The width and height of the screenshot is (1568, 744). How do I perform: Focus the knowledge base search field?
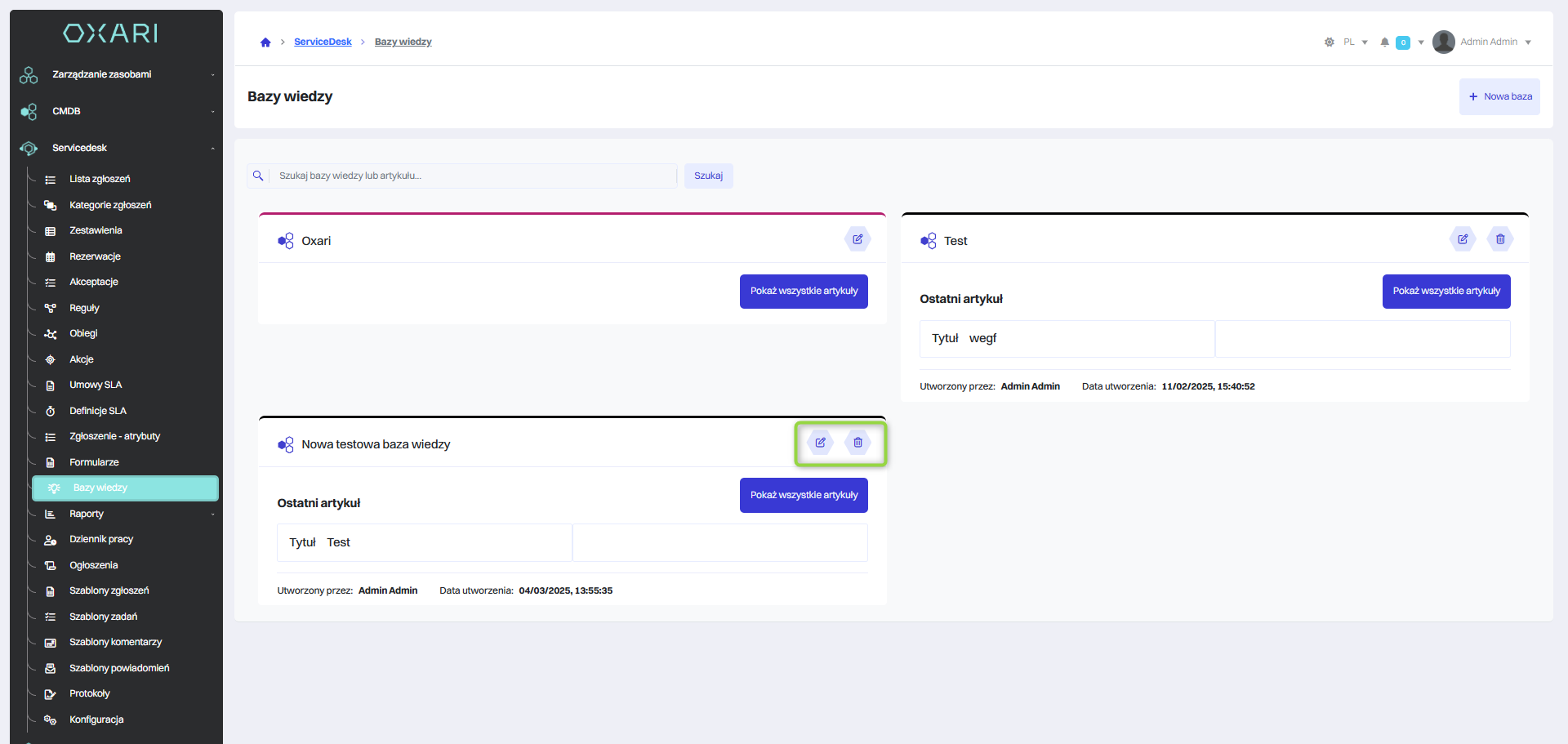(x=474, y=176)
